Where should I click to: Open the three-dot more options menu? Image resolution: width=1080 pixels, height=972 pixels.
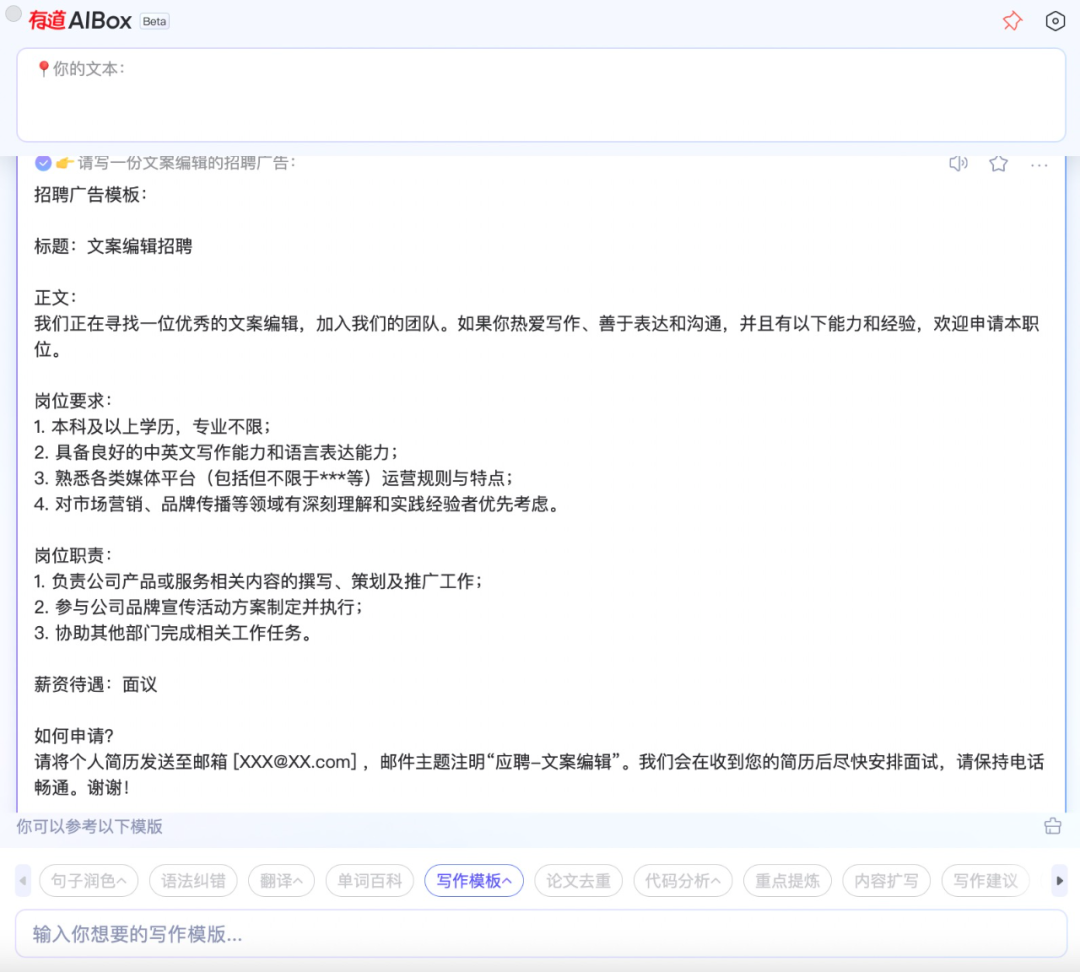coord(1039,164)
